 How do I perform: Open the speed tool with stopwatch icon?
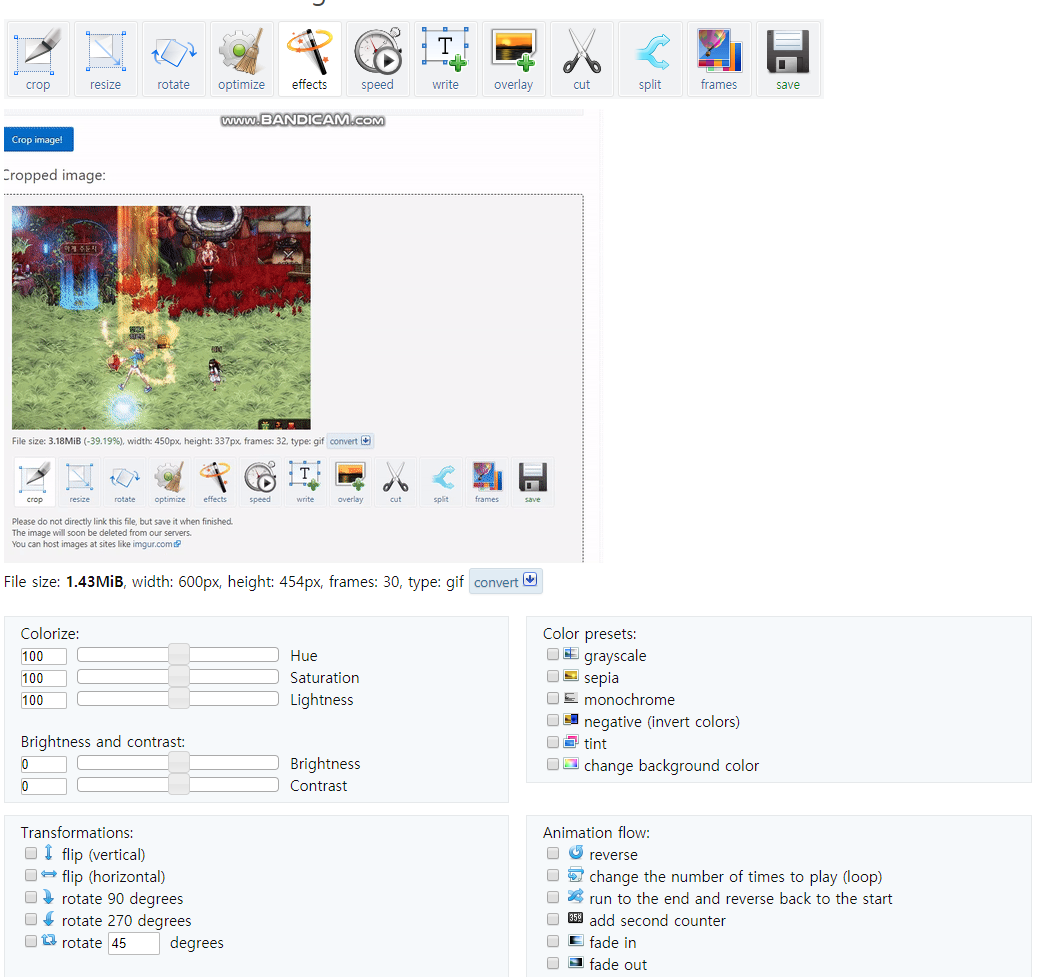pyautogui.click(x=377, y=59)
